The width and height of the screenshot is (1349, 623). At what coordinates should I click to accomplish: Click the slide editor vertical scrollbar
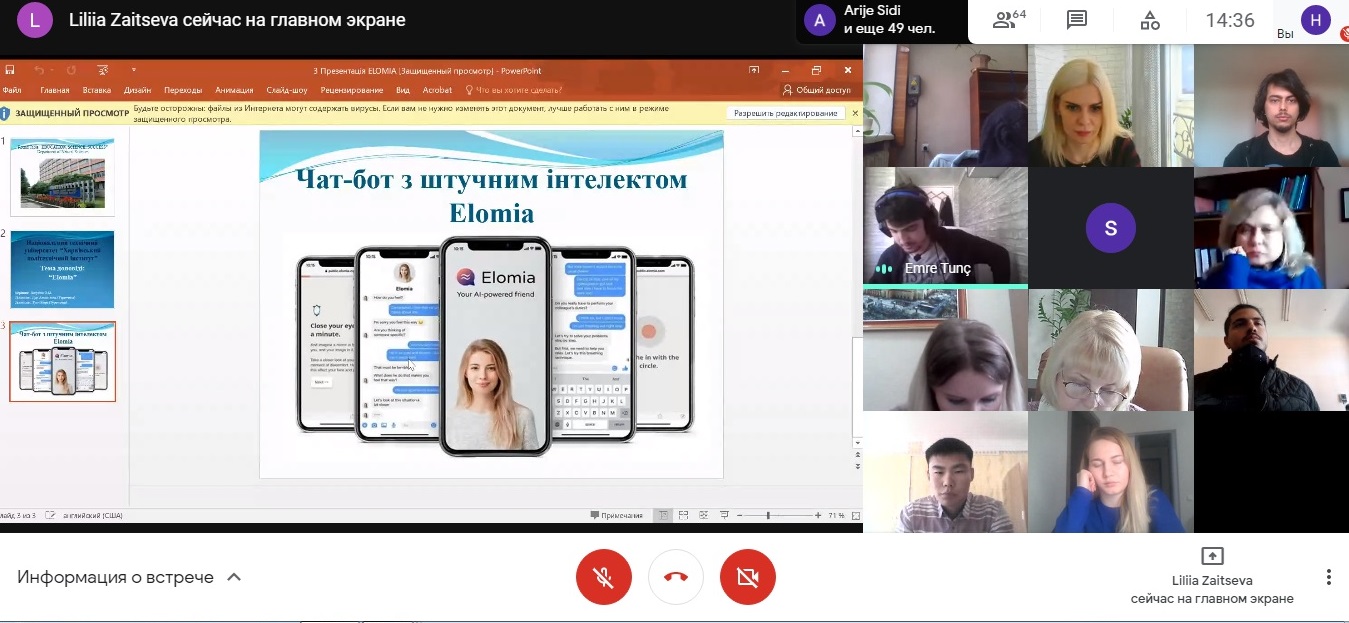(x=857, y=285)
